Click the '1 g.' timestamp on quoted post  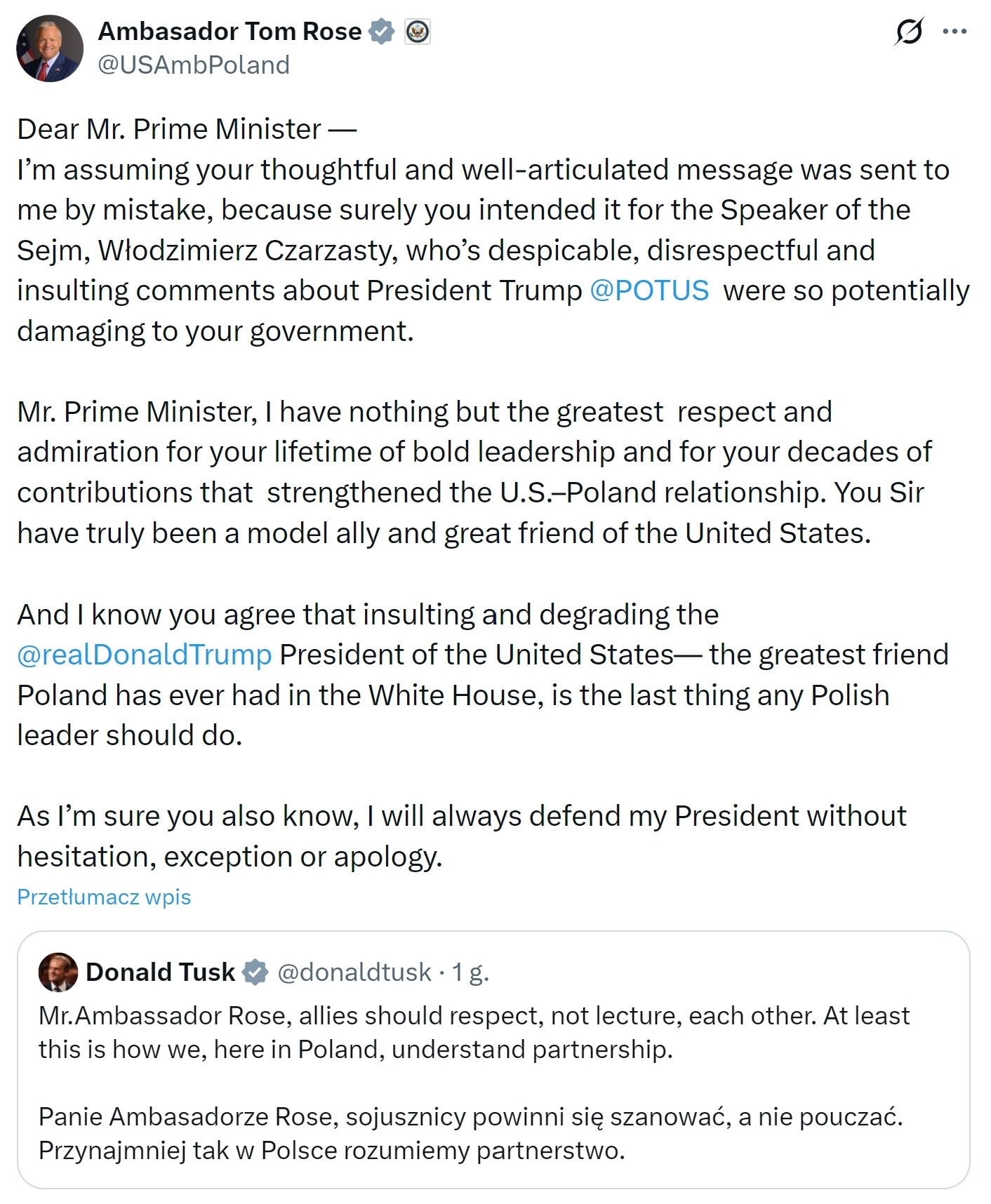click(470, 972)
